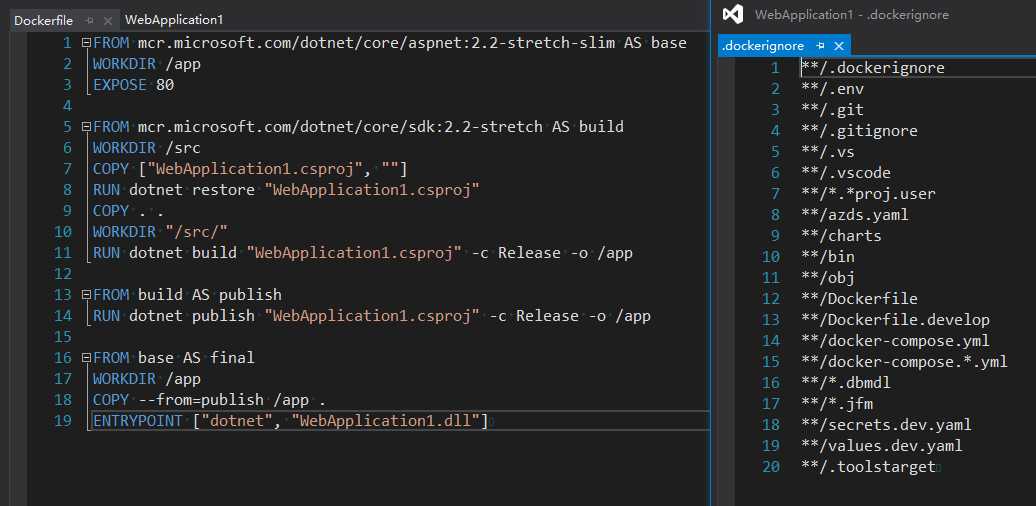Pin the Dockerfile tab

pos(90,20)
